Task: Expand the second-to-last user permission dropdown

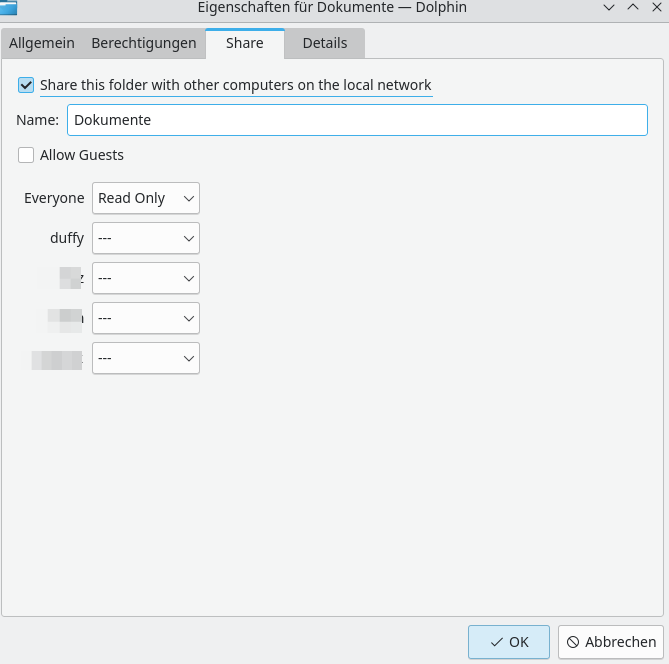Action: click(x=146, y=318)
